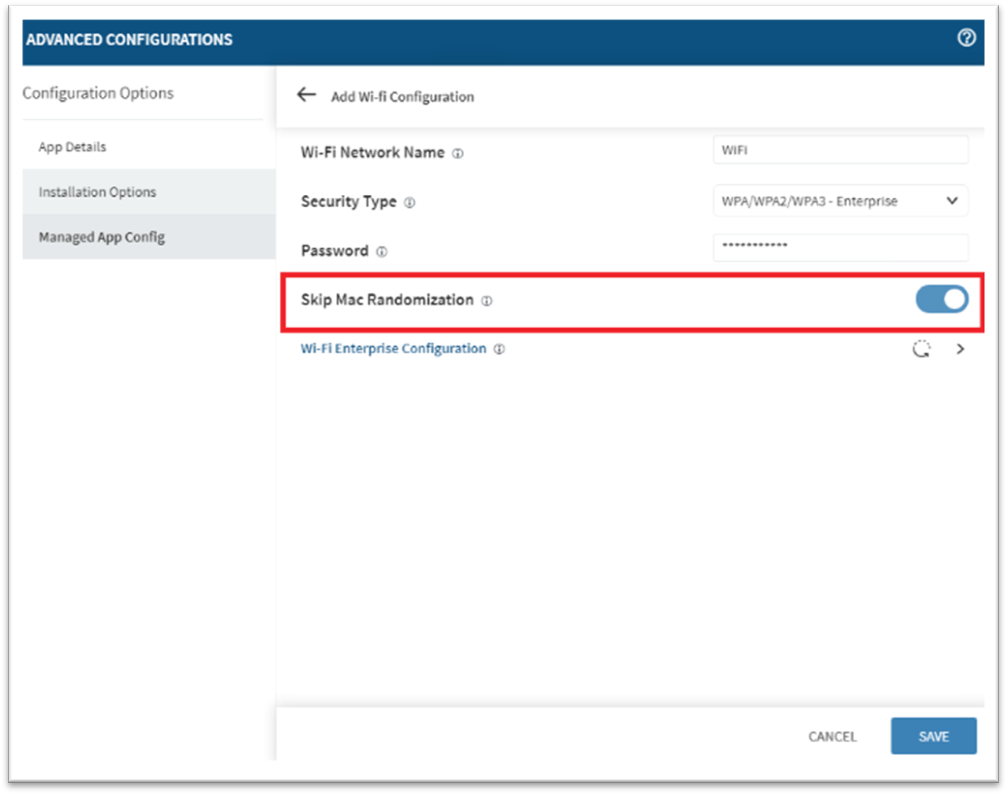Viewport: 1008px width, 795px height.
Task: Click the info icon after Wi-Fi Enterprise Configuration
Action: coord(499,350)
